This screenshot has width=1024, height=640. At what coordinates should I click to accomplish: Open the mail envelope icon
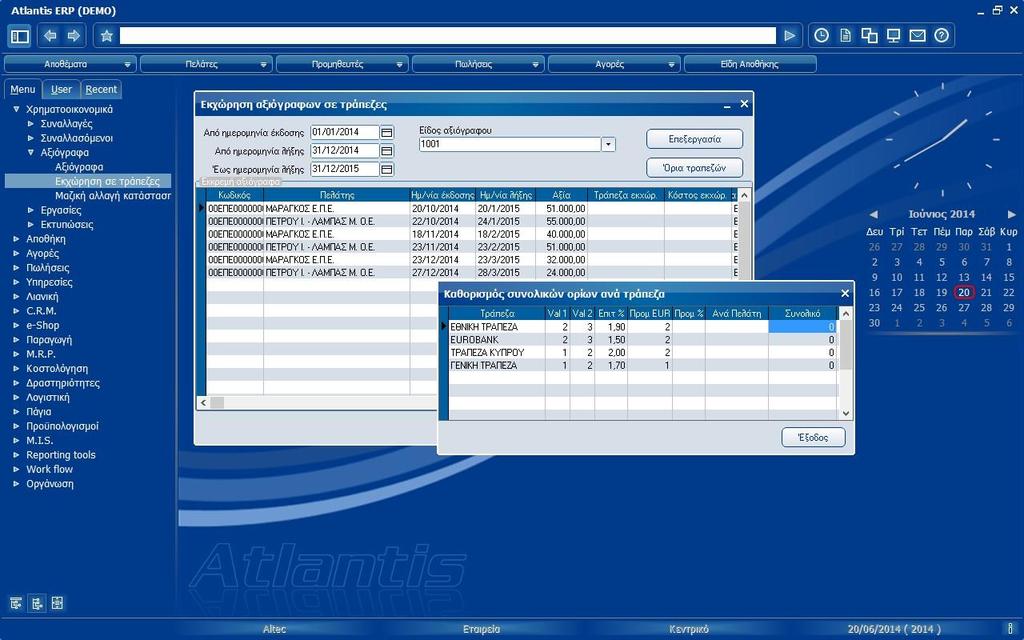pos(918,36)
